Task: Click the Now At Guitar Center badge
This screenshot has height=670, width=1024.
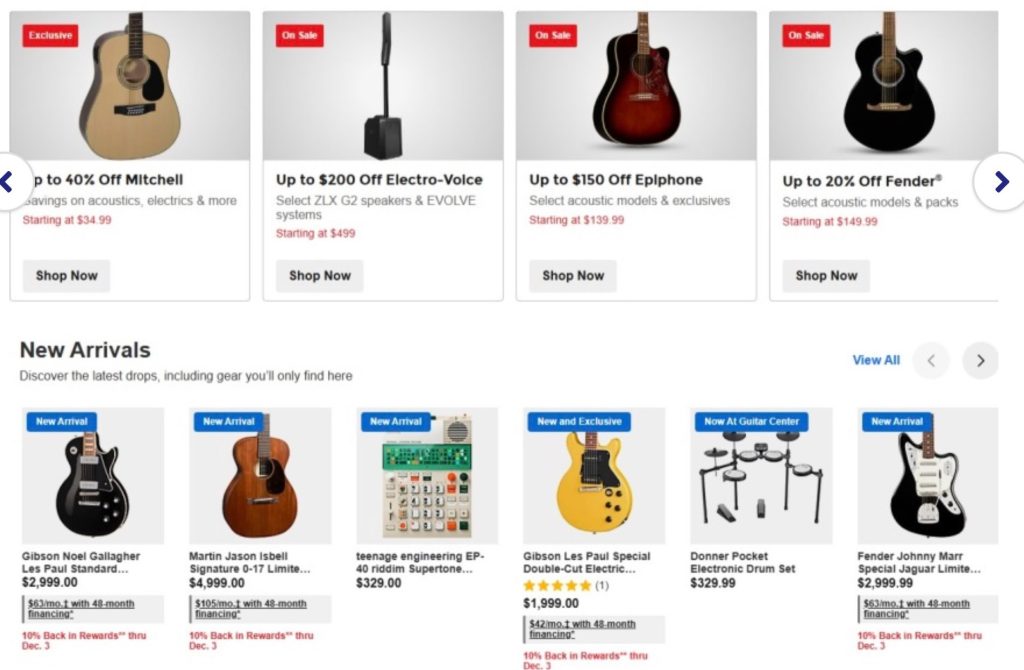Action: (751, 421)
